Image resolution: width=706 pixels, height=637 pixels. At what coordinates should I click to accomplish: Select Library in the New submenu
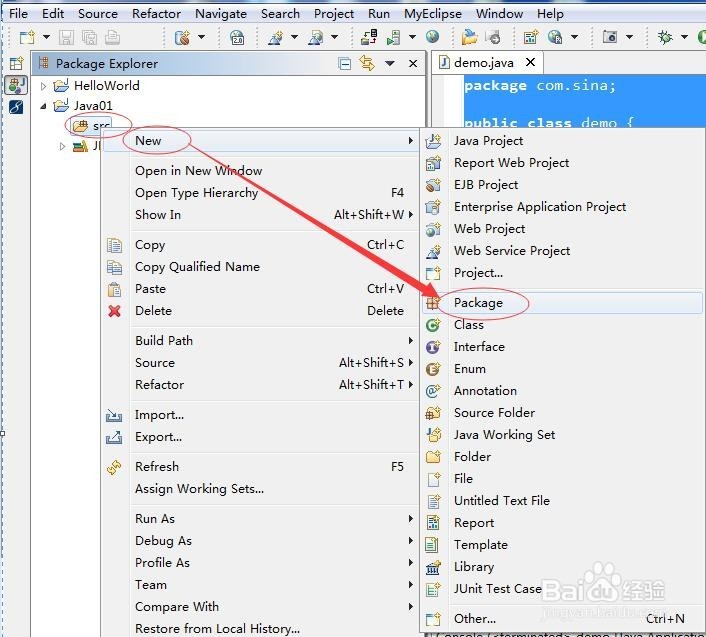point(563,567)
